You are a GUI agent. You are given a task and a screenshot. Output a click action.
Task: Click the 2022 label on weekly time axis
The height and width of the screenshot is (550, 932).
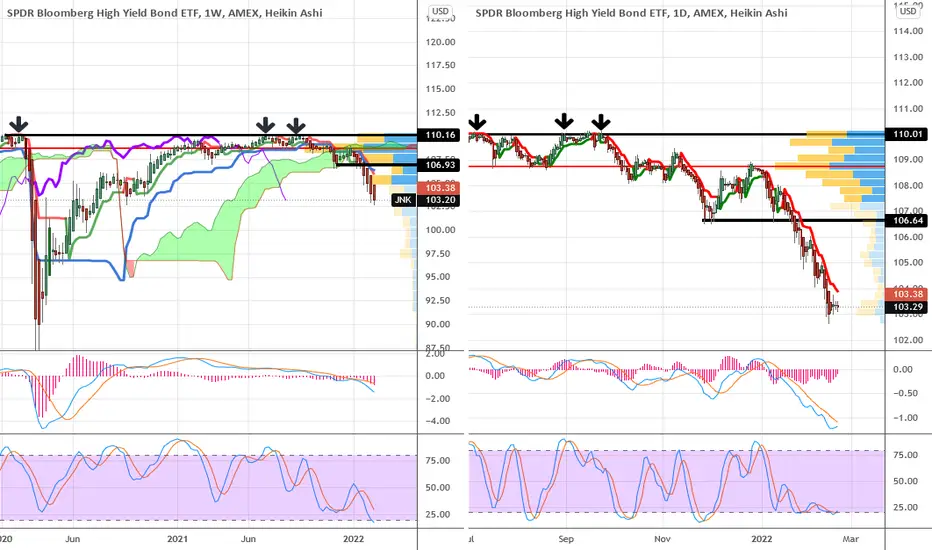click(354, 539)
